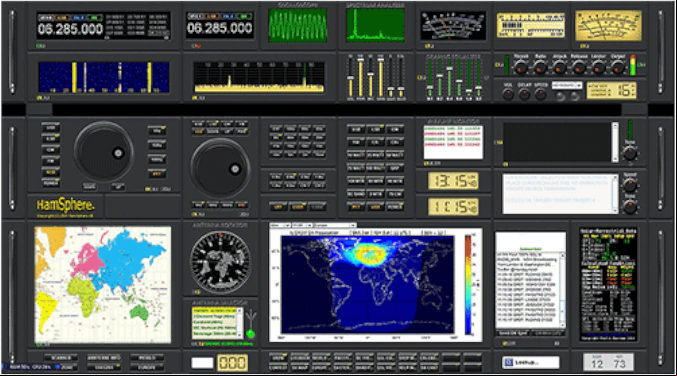Toggle POWER on the first transceiver
The width and height of the screenshot is (677, 376).
point(51,183)
